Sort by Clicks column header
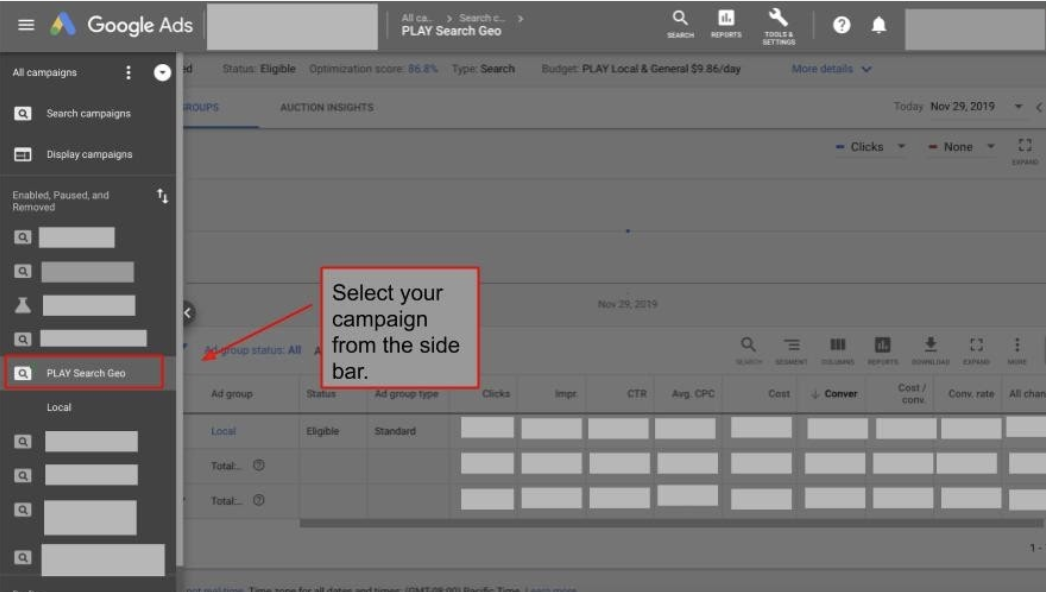This screenshot has height=592, width=1046. (496, 394)
